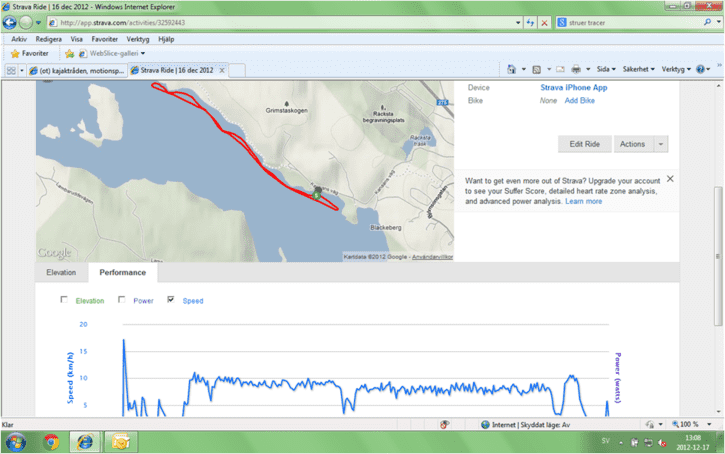Click the Edit Ride button
The height and width of the screenshot is (454, 725).
pyautogui.click(x=584, y=144)
